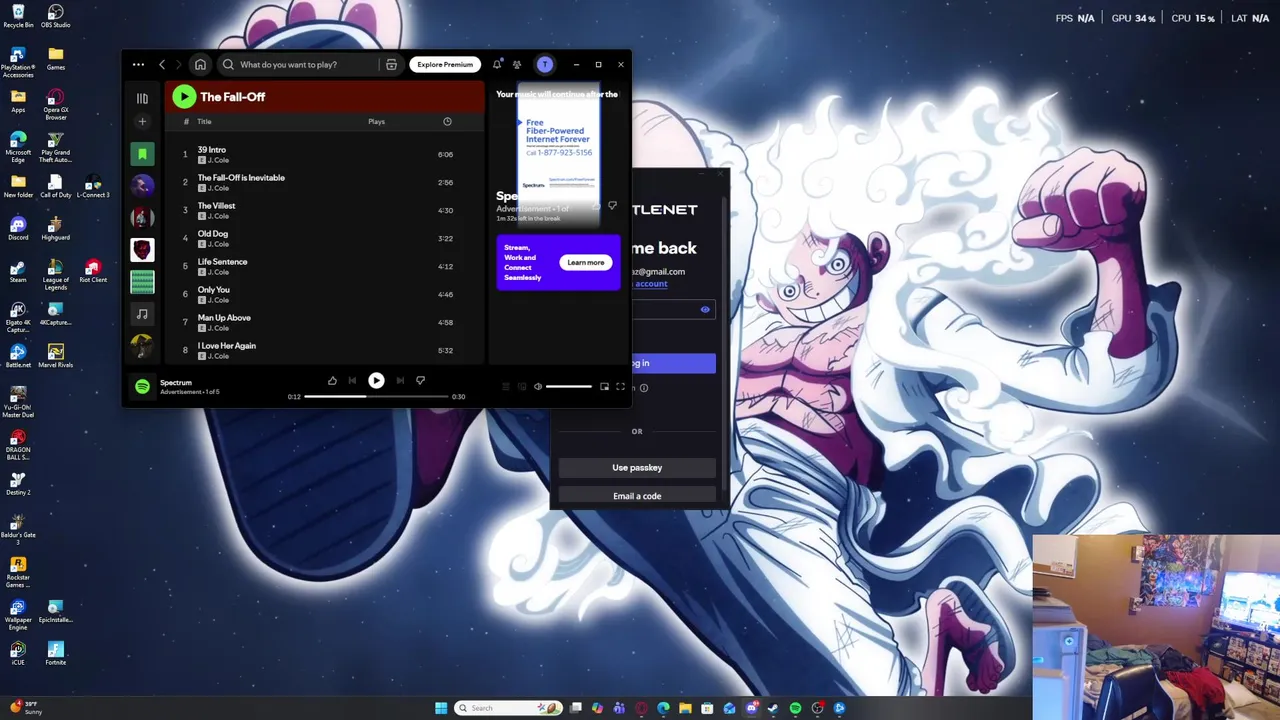Toggle Spotify full screen icon
The image size is (1280, 720).
point(620,386)
